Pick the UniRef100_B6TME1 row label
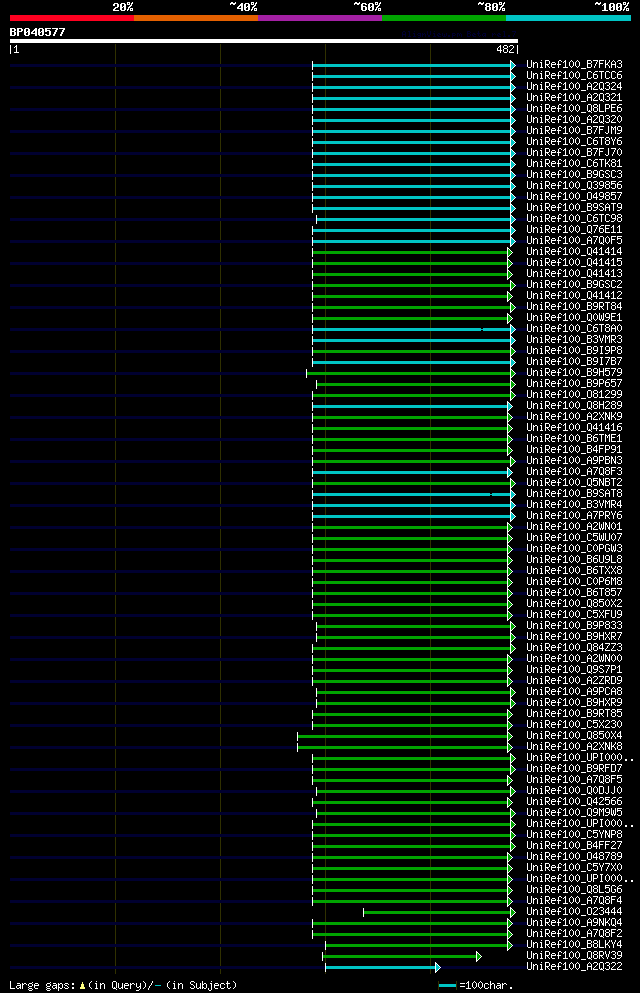The width and height of the screenshot is (640, 993). (x=574, y=438)
